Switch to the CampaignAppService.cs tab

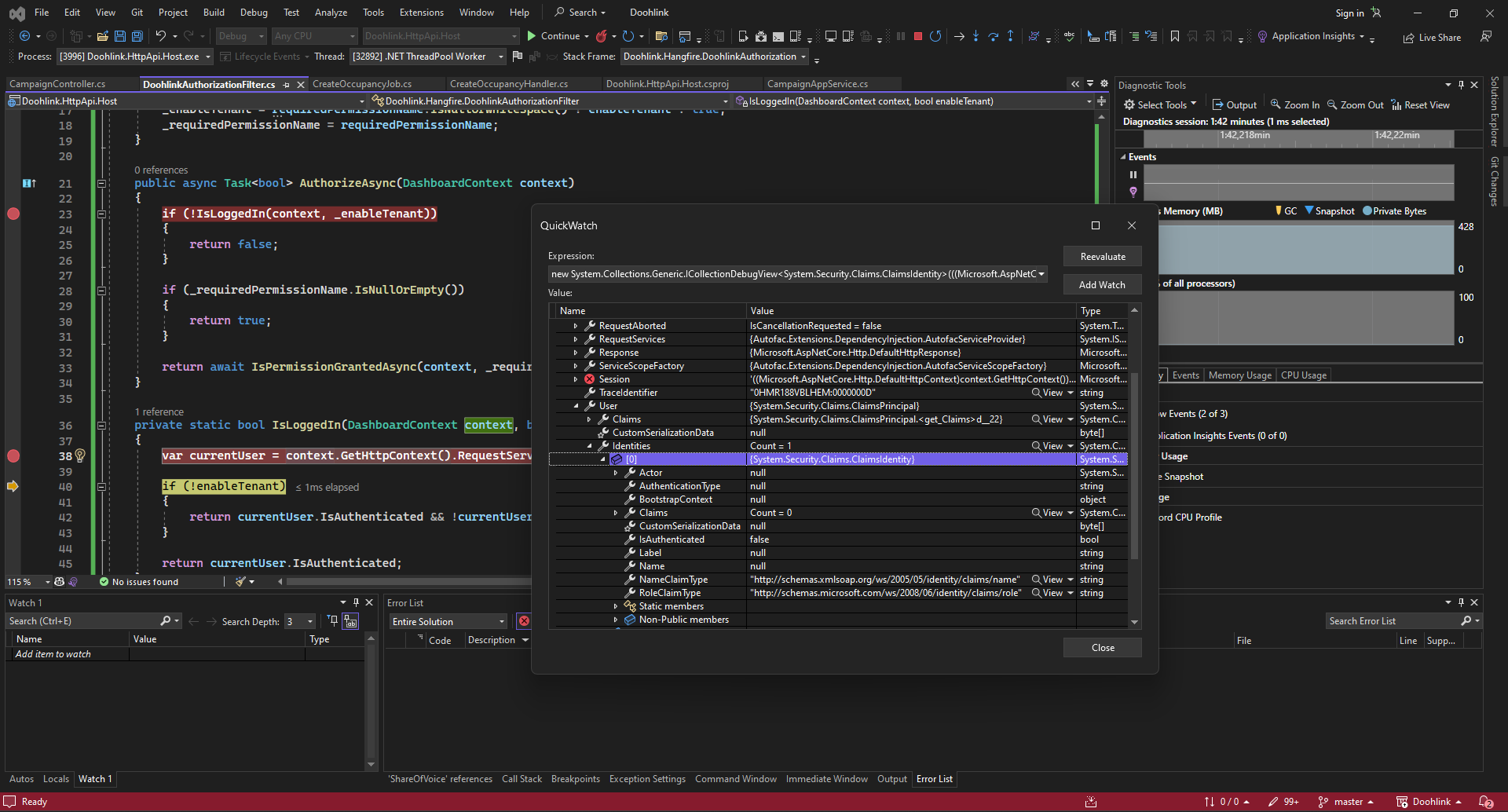[817, 84]
